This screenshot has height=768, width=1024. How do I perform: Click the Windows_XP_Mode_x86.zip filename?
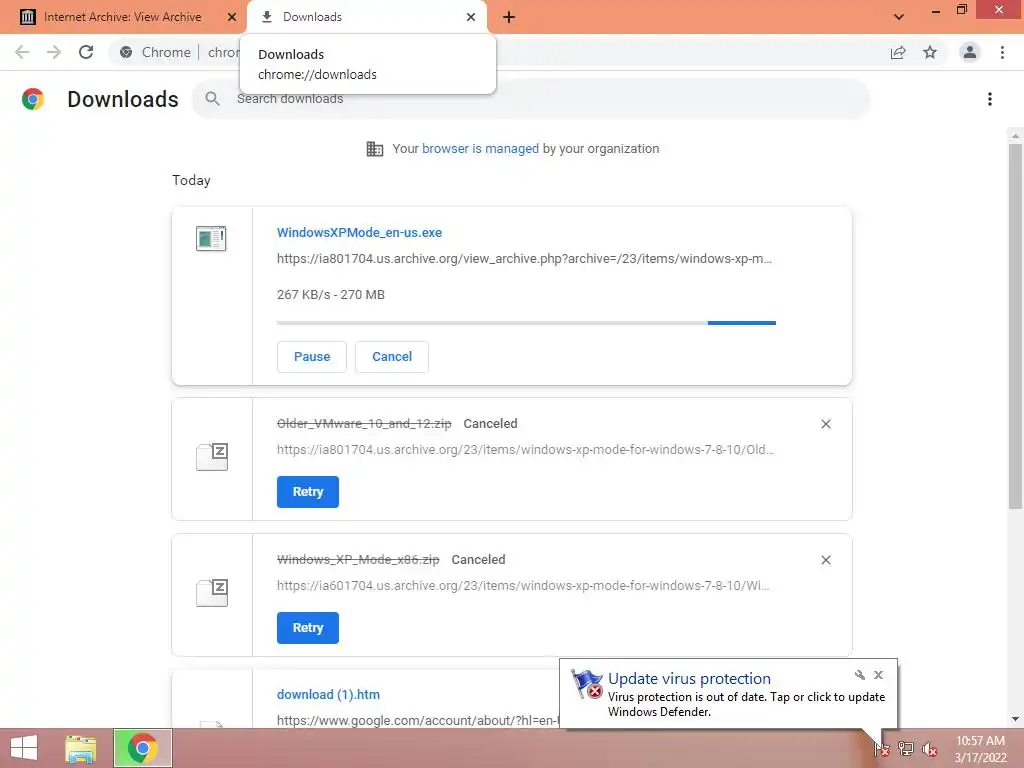(x=358, y=560)
